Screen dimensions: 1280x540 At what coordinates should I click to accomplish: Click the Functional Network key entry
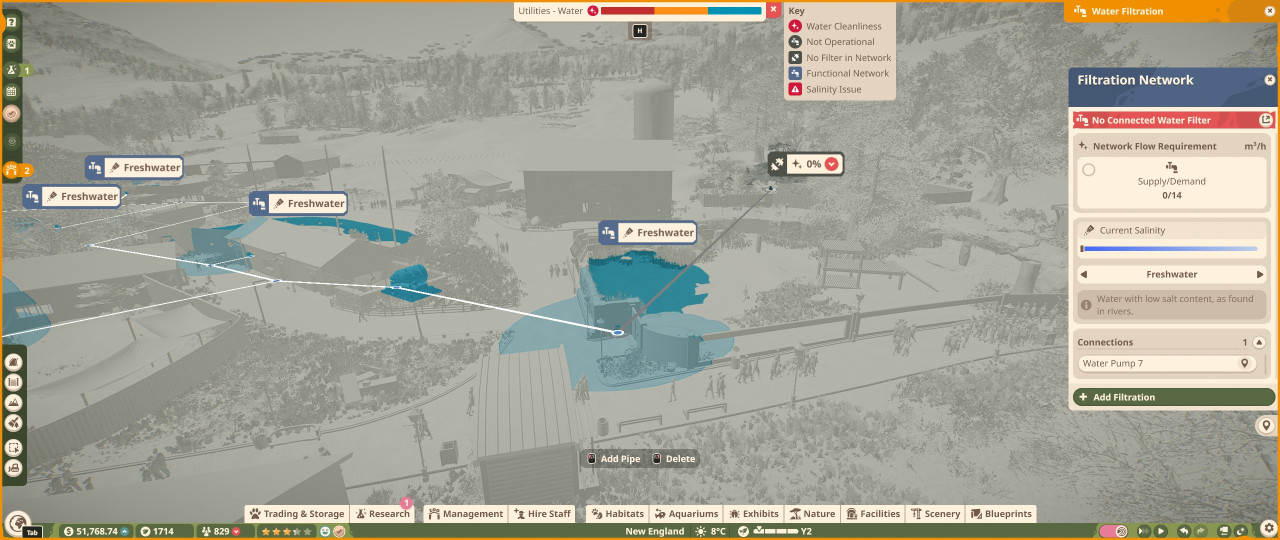coord(838,73)
